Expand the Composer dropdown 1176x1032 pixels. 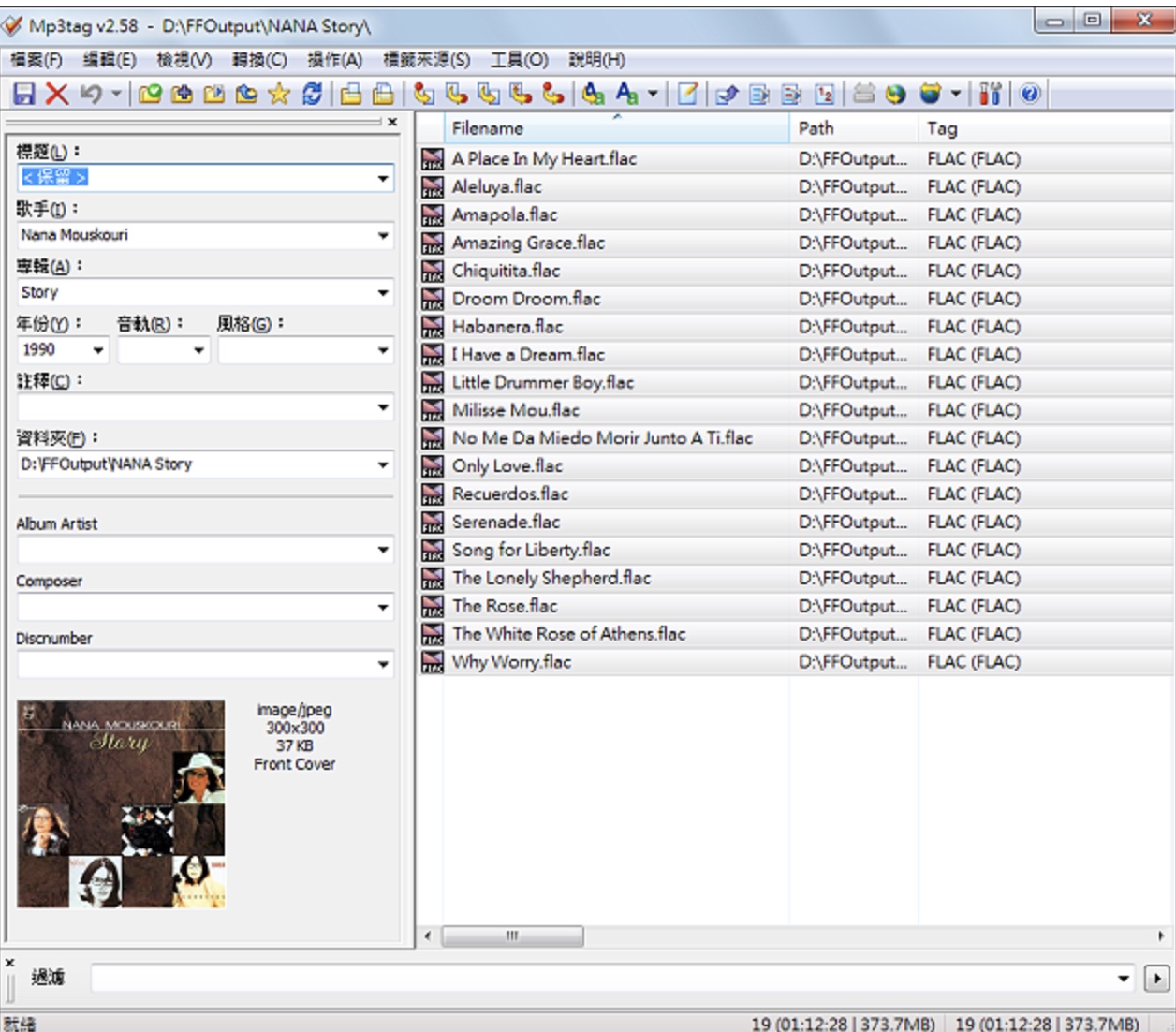click(x=383, y=607)
